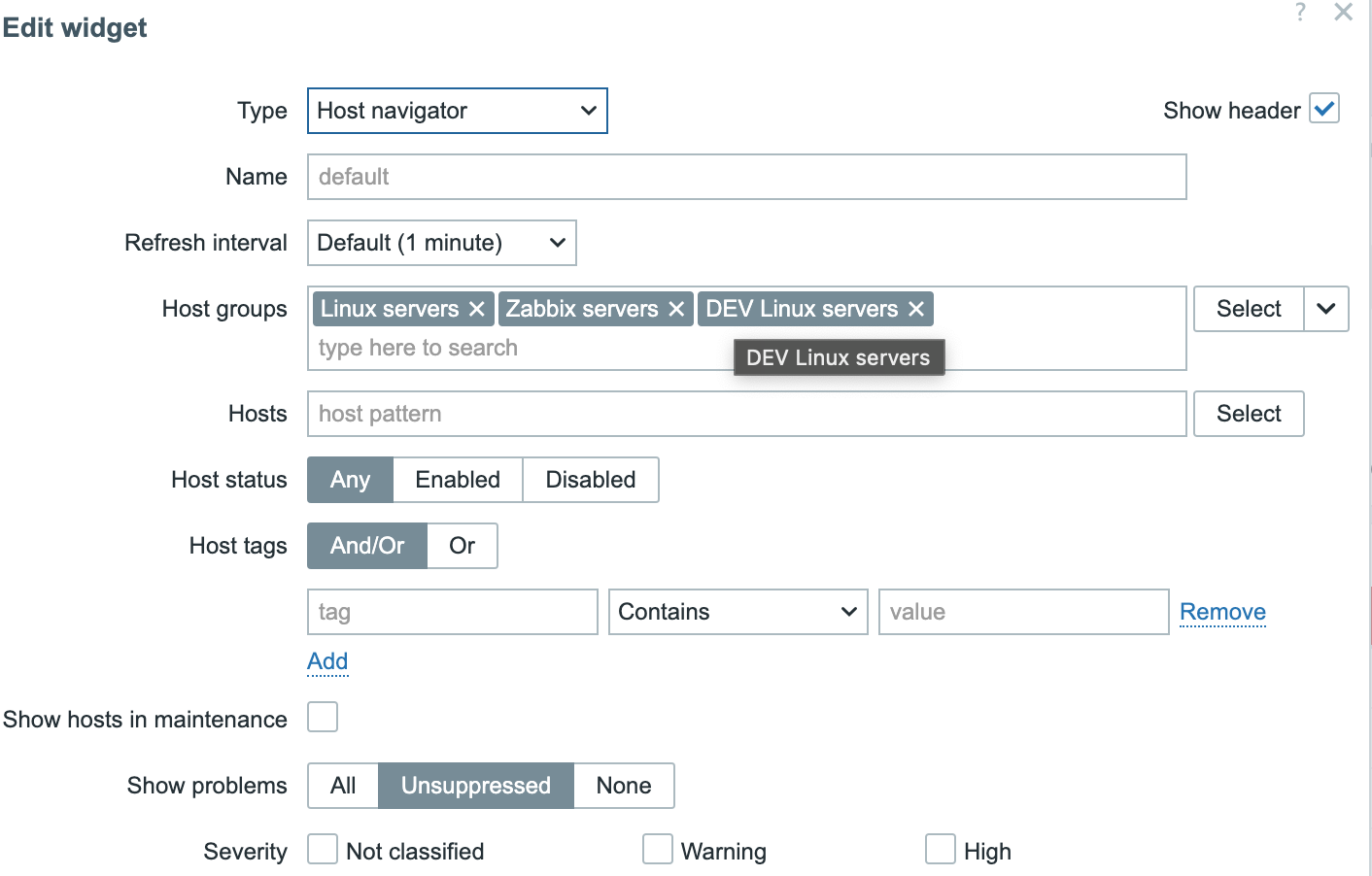Image resolution: width=1372 pixels, height=876 pixels.
Task: Expand the Refresh interval dropdown
Action: coord(441,243)
